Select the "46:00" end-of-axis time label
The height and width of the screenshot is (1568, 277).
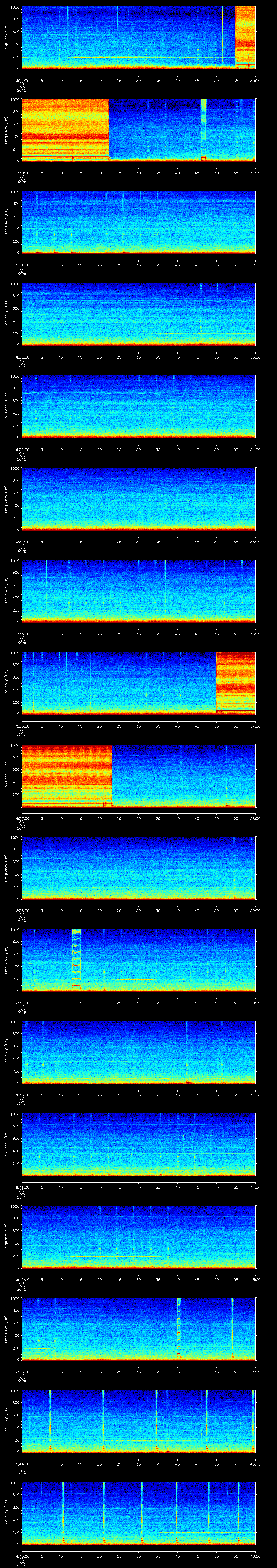[255, 1556]
